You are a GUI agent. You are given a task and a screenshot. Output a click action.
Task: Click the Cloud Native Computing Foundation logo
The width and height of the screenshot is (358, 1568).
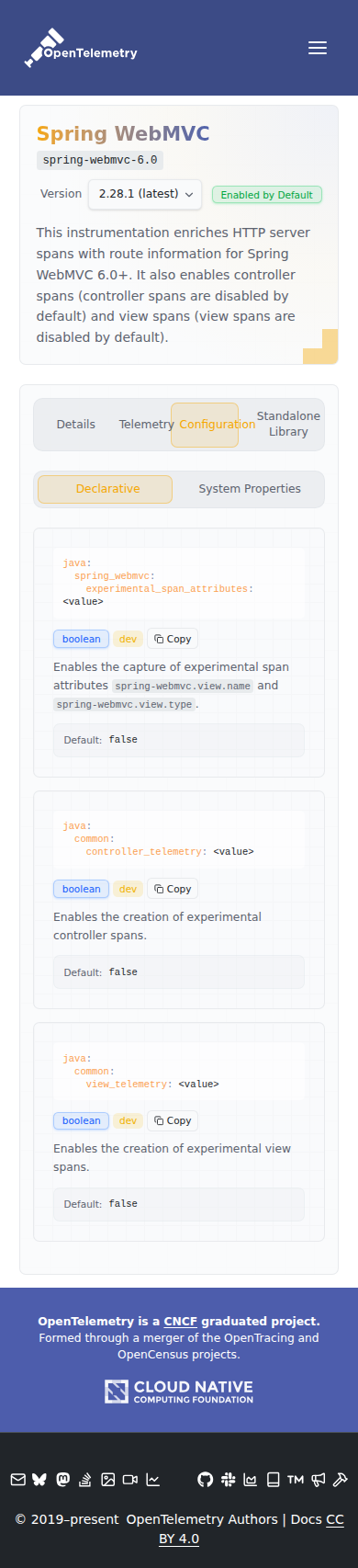point(179,1392)
